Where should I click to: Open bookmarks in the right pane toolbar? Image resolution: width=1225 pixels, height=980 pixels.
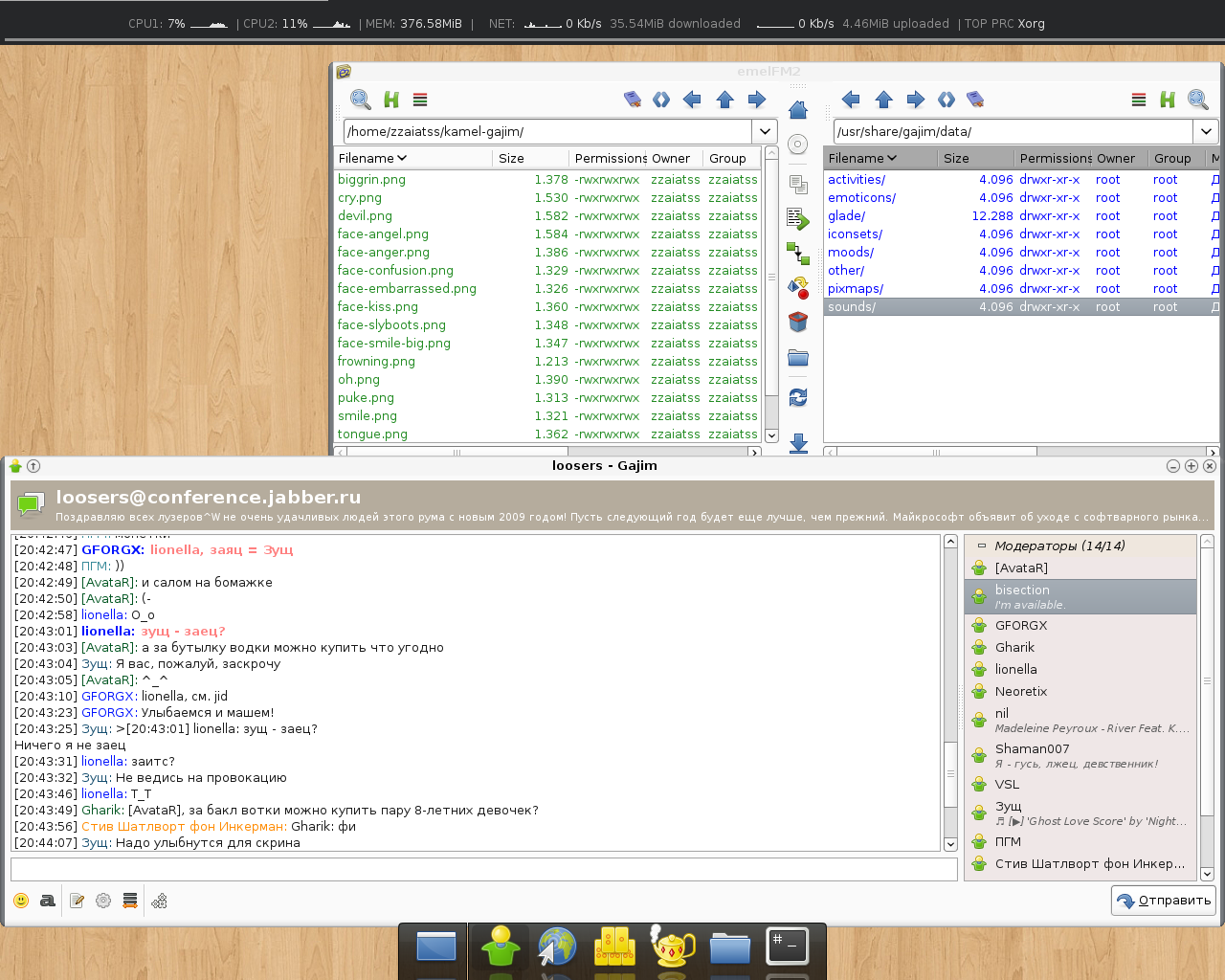[975, 100]
